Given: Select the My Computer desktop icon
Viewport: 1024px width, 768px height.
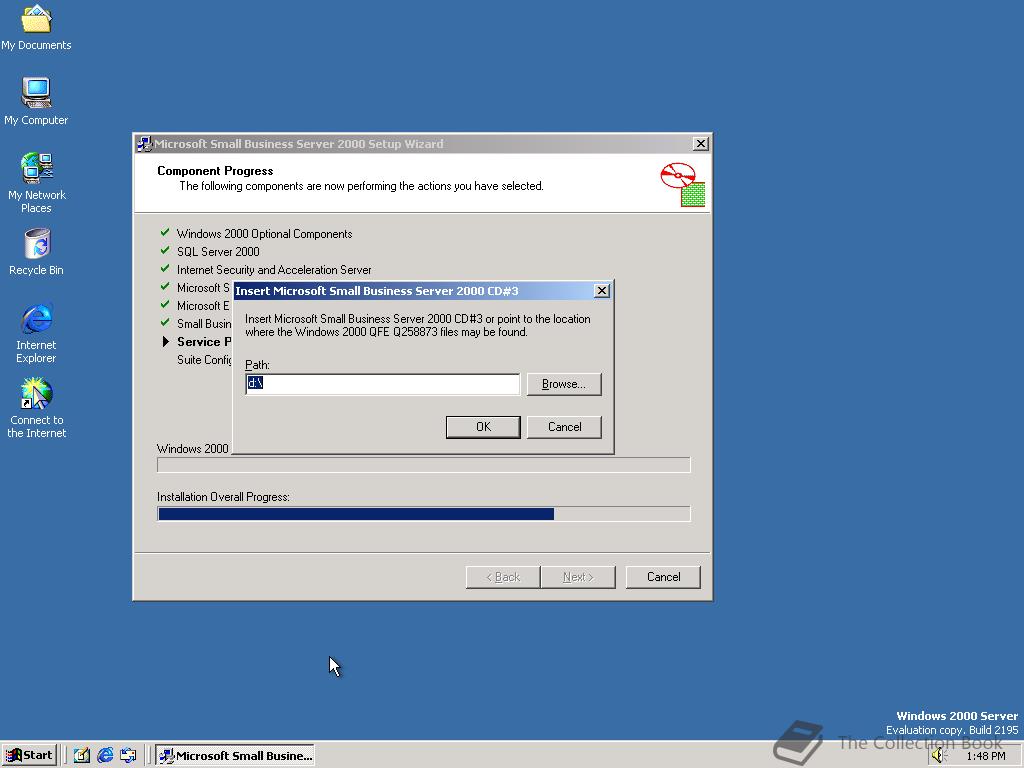Looking at the screenshot, I should (36, 101).
